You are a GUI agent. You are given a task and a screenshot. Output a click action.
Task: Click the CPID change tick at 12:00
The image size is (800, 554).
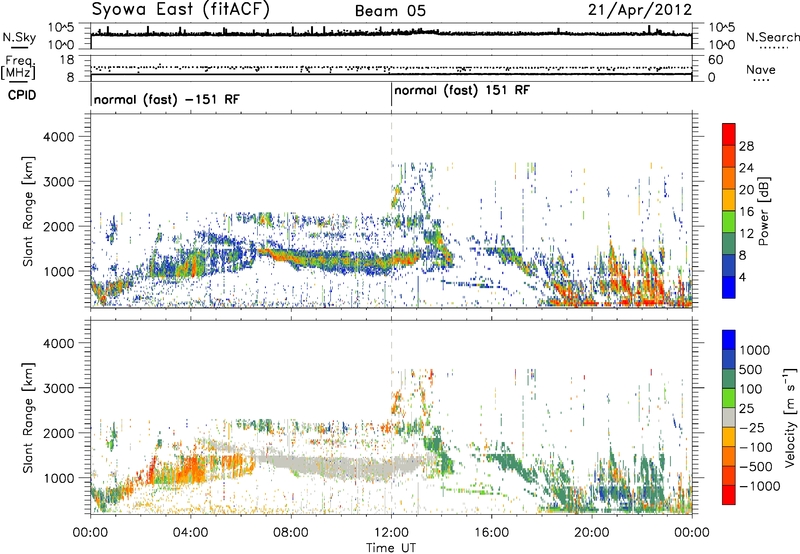[391, 94]
